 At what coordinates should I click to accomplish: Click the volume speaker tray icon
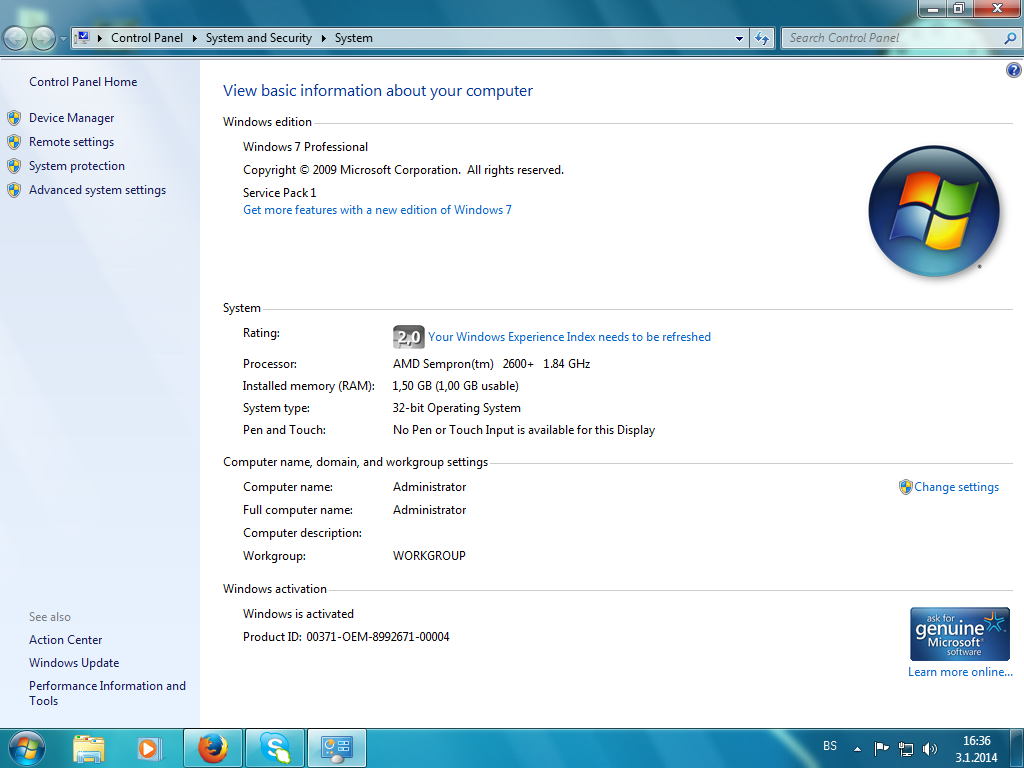(x=929, y=748)
